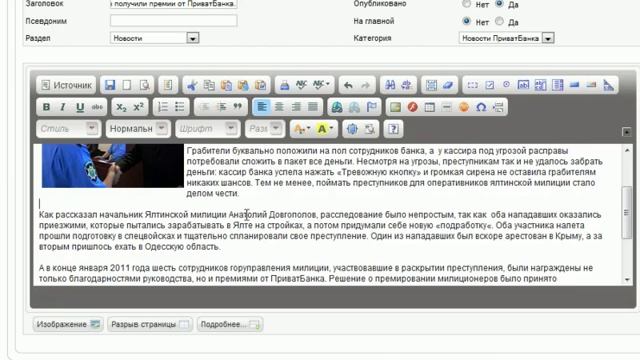
Task: Click the Разрыв страницы button
Action: (150, 324)
